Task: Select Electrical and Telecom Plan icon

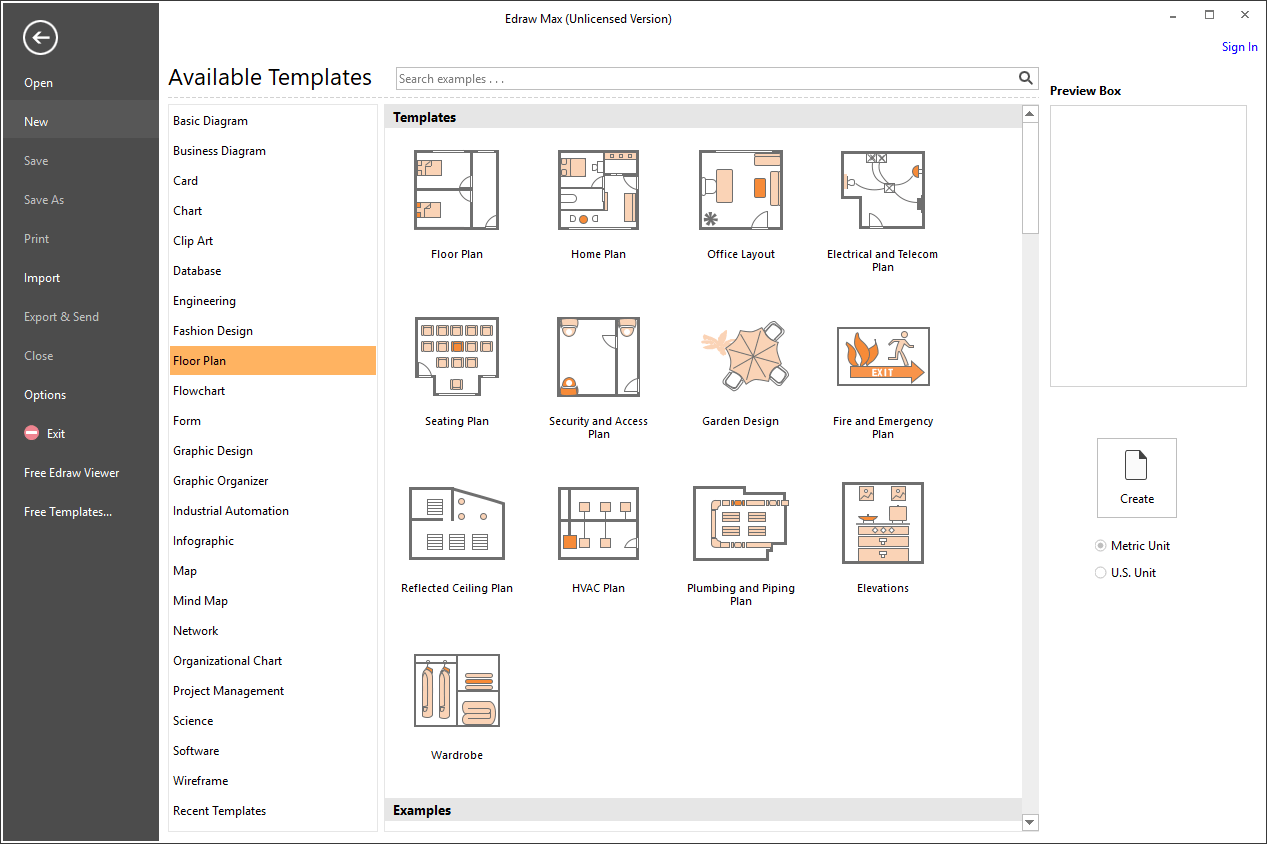Action: (883, 190)
